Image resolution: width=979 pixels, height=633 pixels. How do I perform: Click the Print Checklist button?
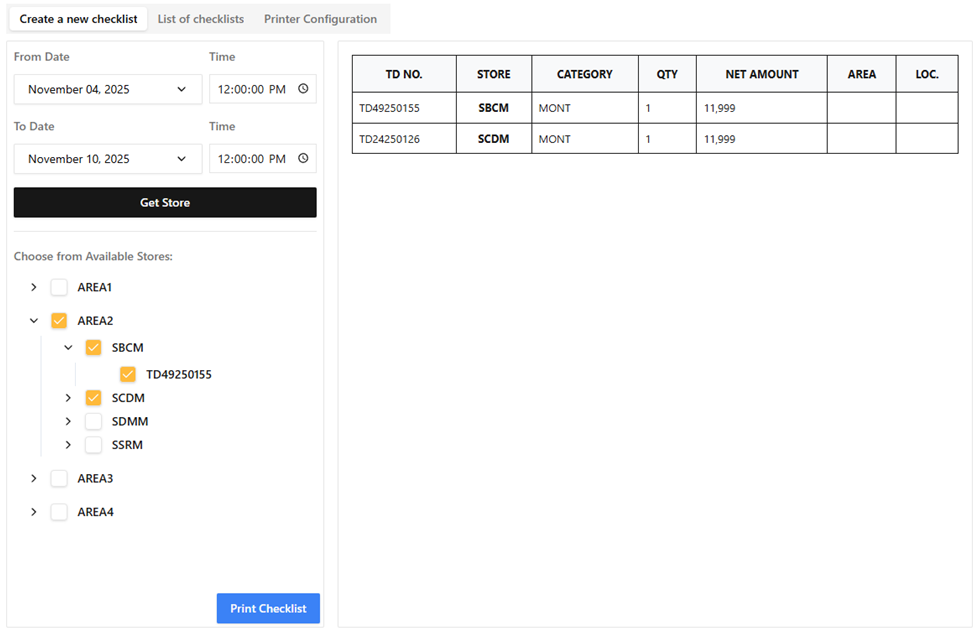tap(268, 609)
